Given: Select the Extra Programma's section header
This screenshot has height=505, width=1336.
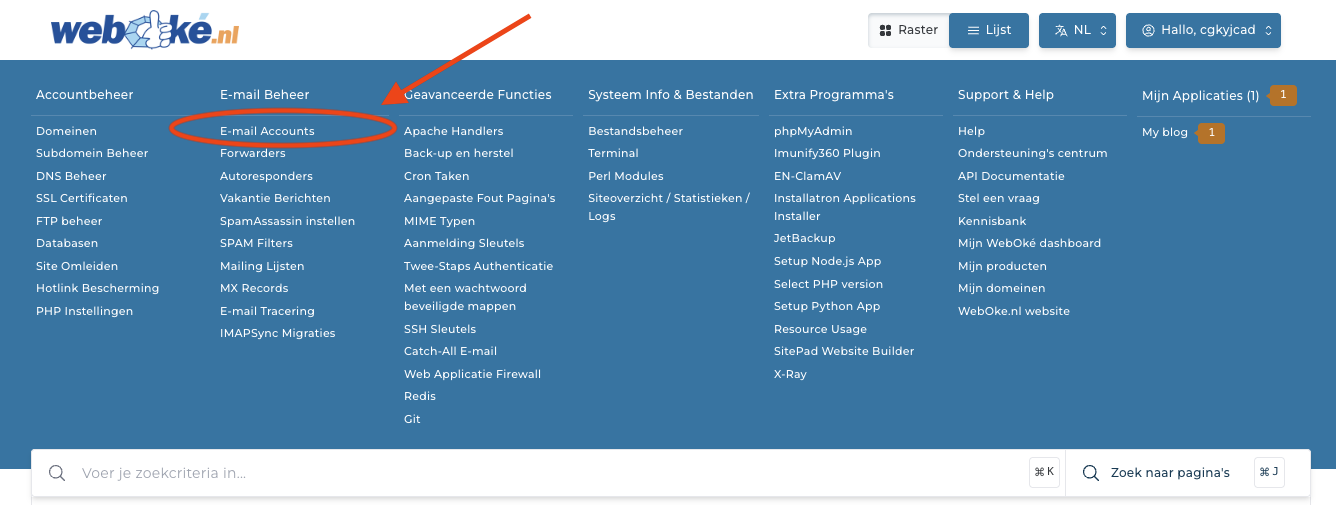Looking at the screenshot, I should tap(833, 95).
